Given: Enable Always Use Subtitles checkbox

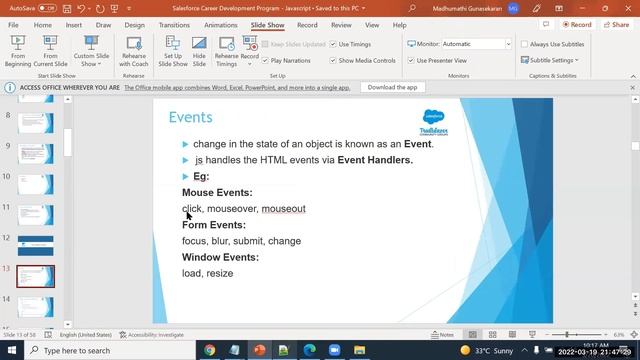Looking at the screenshot, I should 524,44.
